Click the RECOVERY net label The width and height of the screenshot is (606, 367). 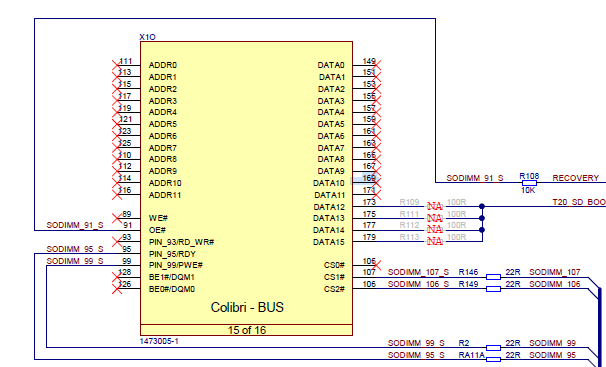pyautogui.click(x=575, y=178)
